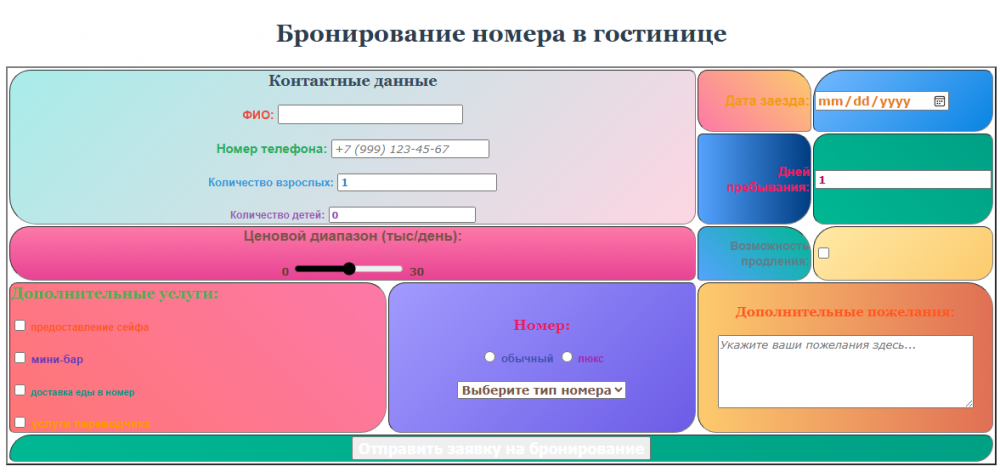Image resolution: width=1000 pixels, height=472 pixels.
Task: Click the 'люкс' label text
Action: point(591,358)
